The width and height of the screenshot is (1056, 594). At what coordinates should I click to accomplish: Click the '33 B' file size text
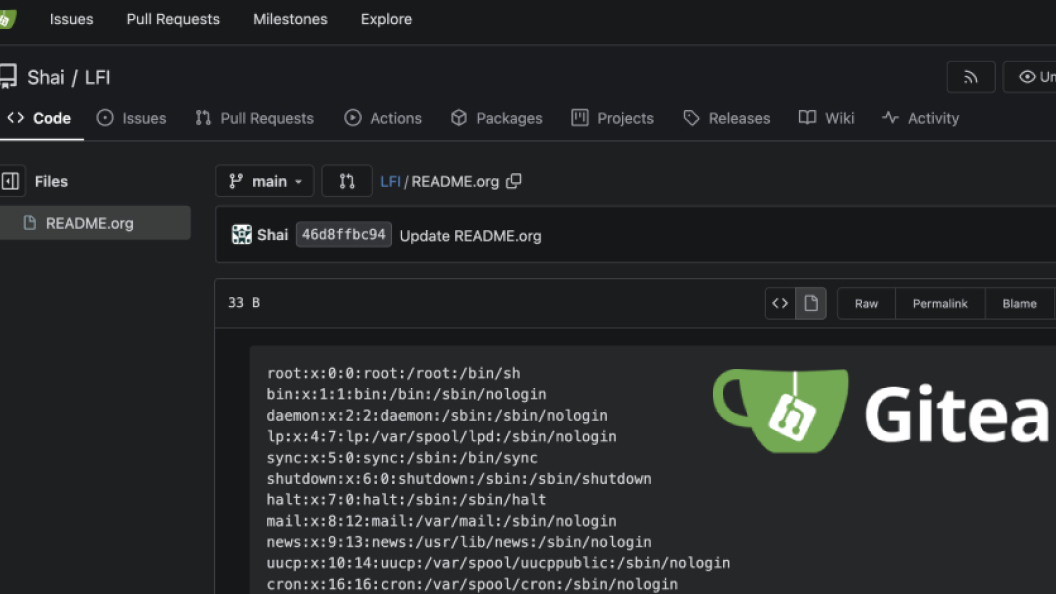click(244, 303)
